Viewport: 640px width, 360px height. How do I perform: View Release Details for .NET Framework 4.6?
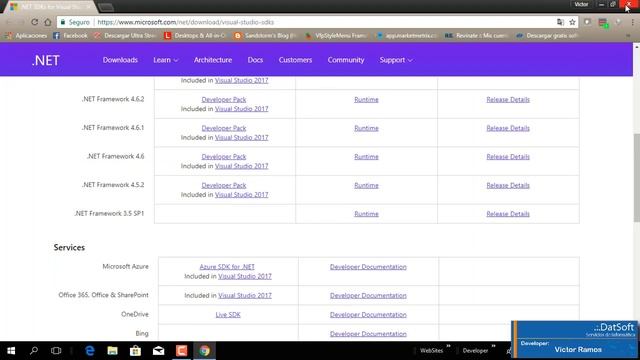(508, 157)
